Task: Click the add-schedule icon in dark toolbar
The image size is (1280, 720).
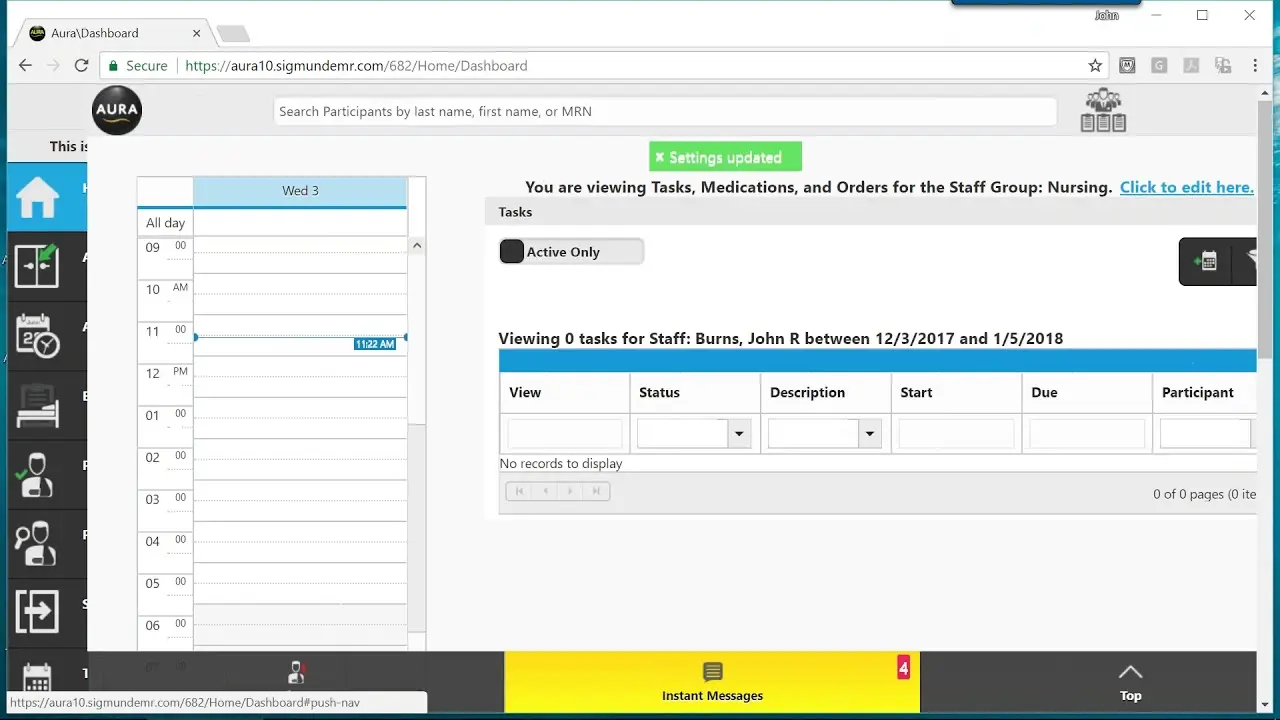Action: tap(1206, 262)
